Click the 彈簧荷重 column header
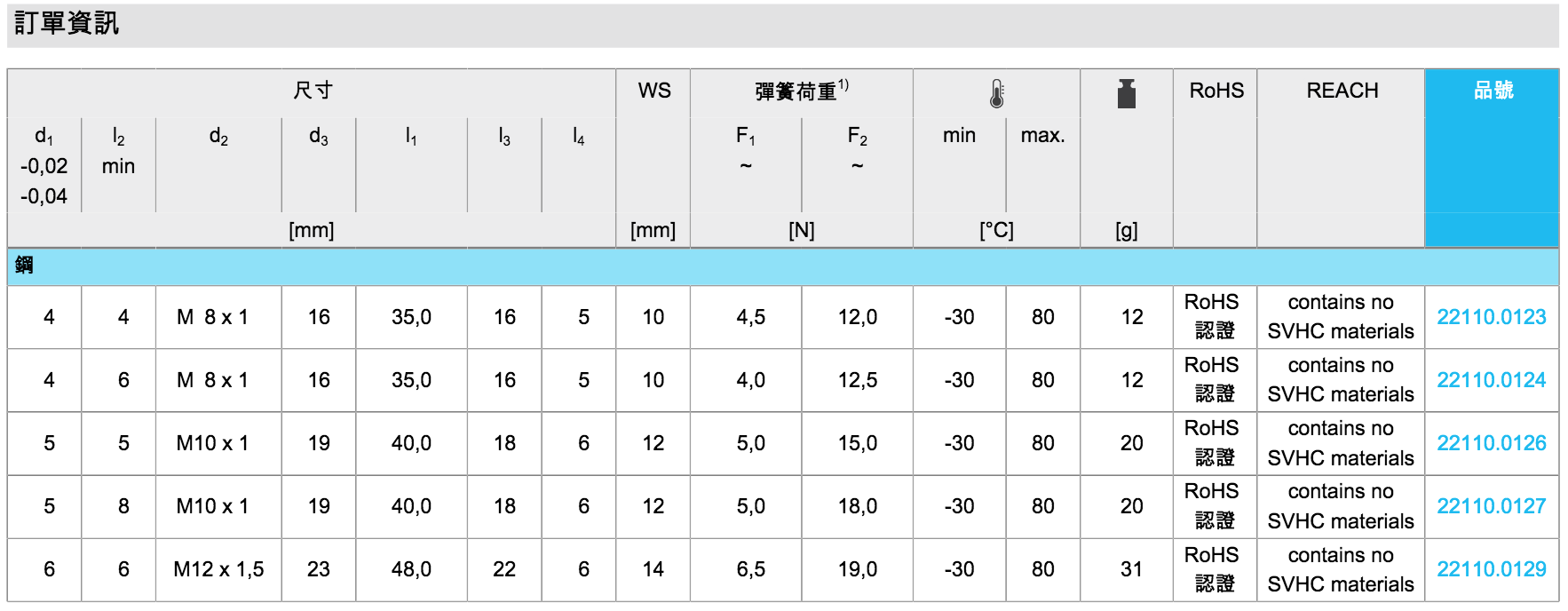1568x611 pixels. click(800, 91)
